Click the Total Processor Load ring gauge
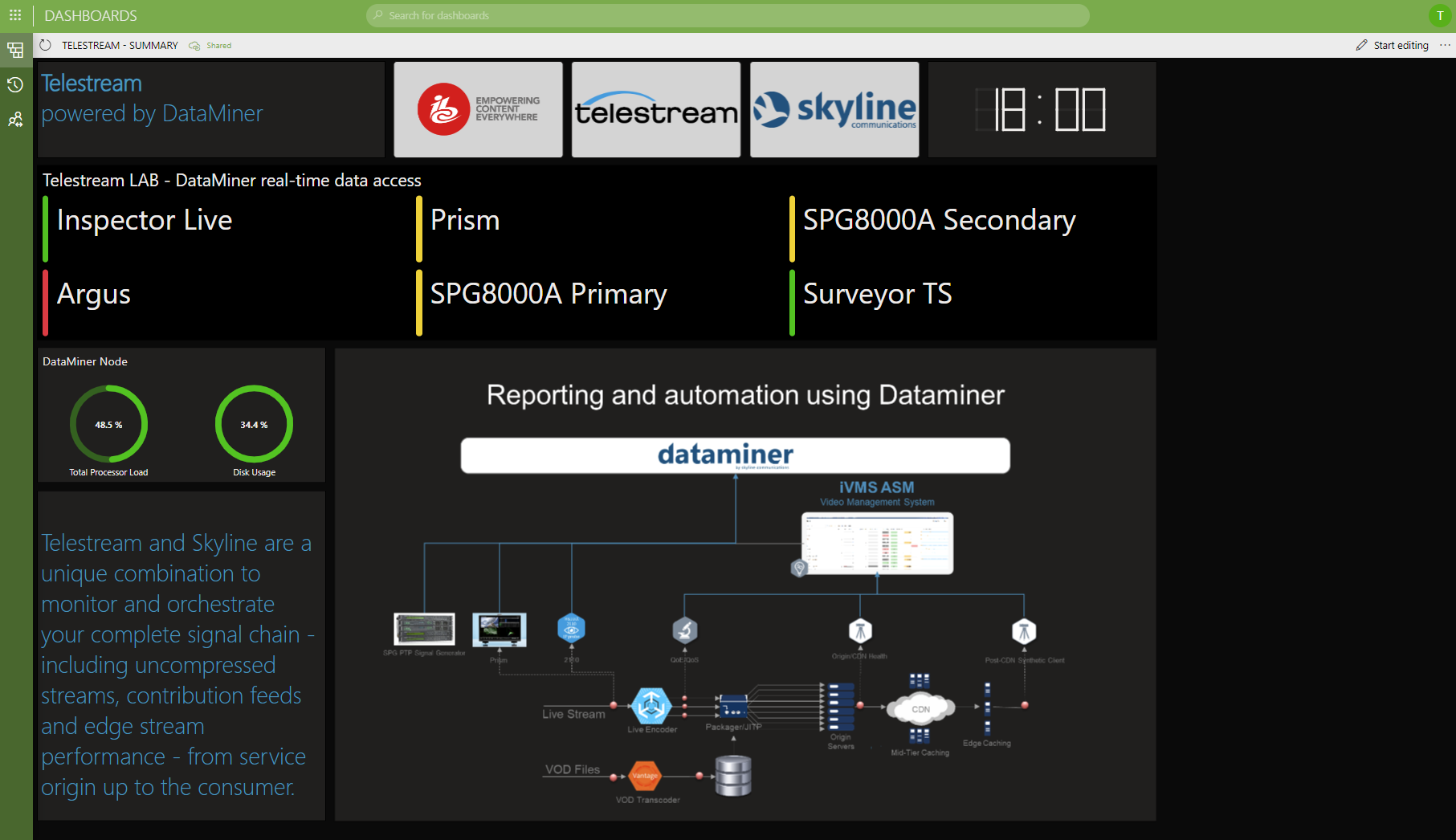This screenshot has width=1456, height=840. (108, 424)
